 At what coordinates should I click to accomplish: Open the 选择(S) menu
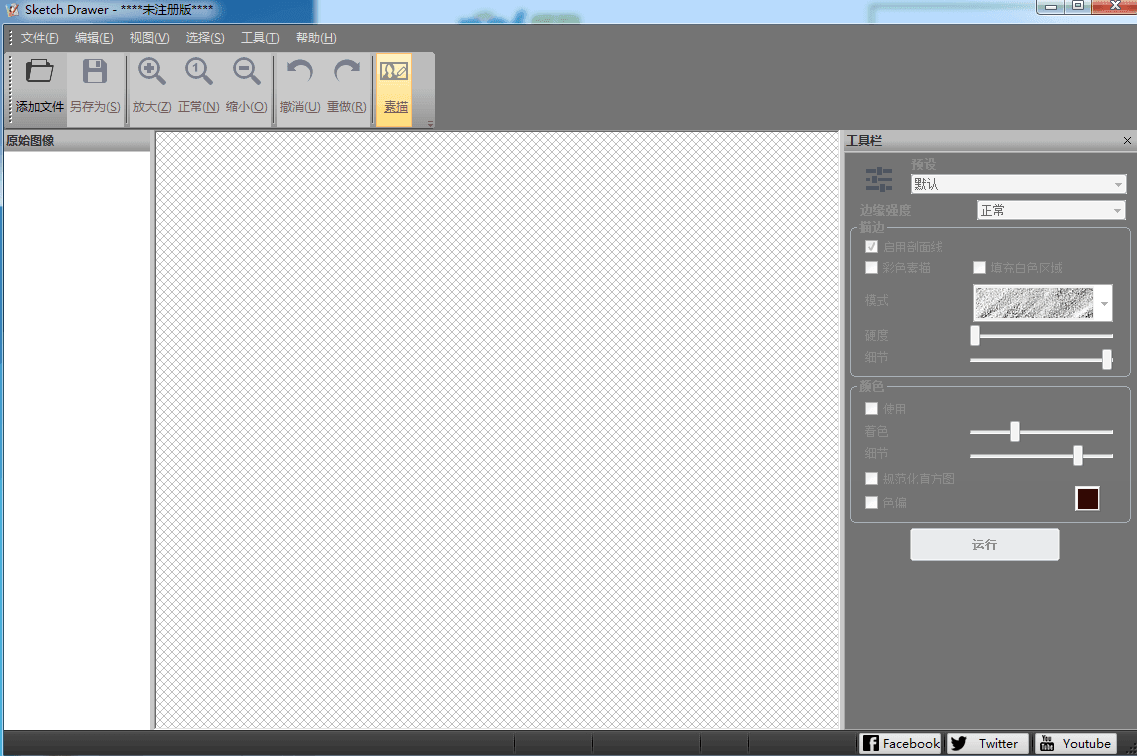pyautogui.click(x=204, y=38)
